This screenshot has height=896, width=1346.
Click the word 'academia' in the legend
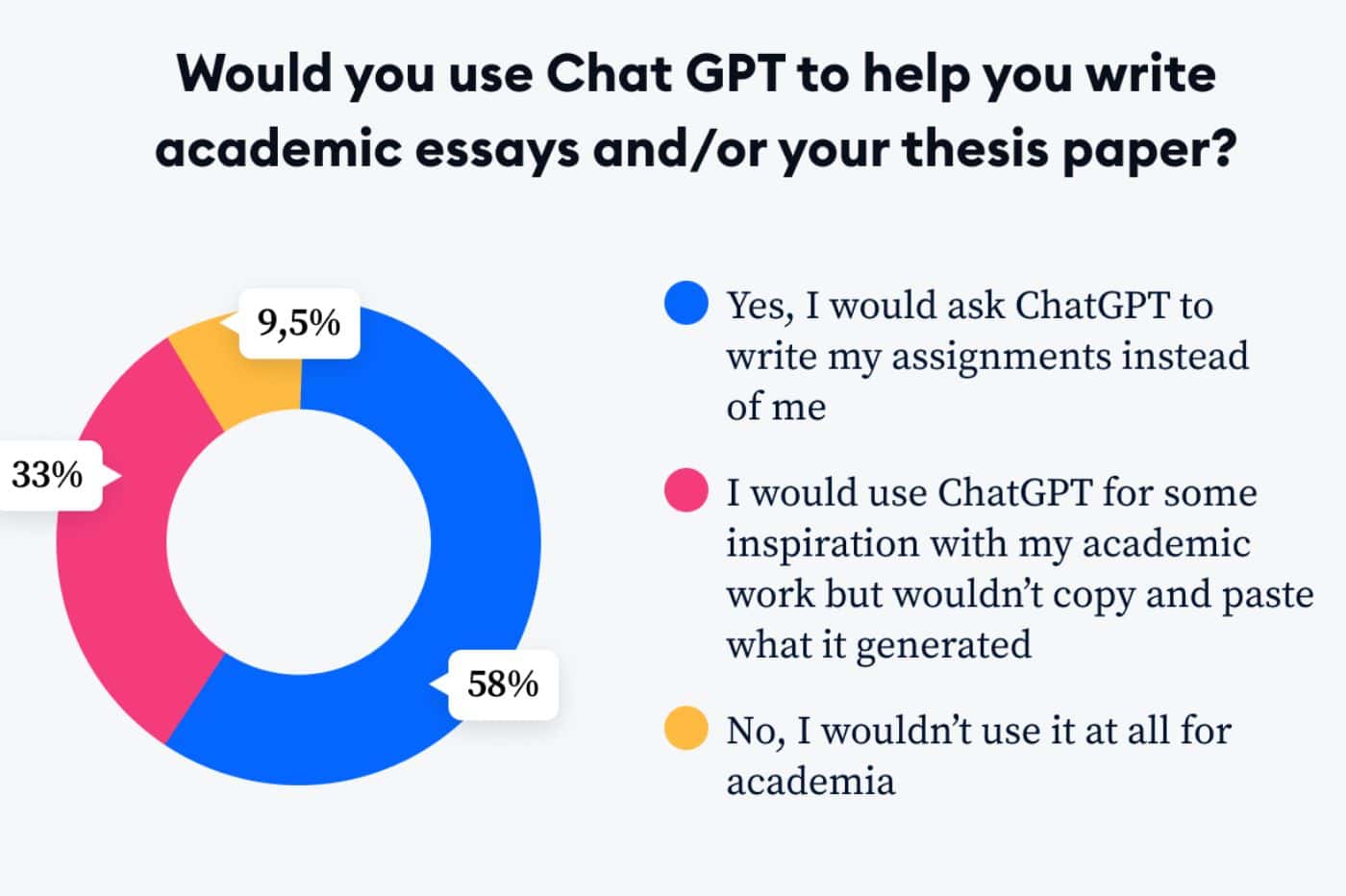[810, 781]
